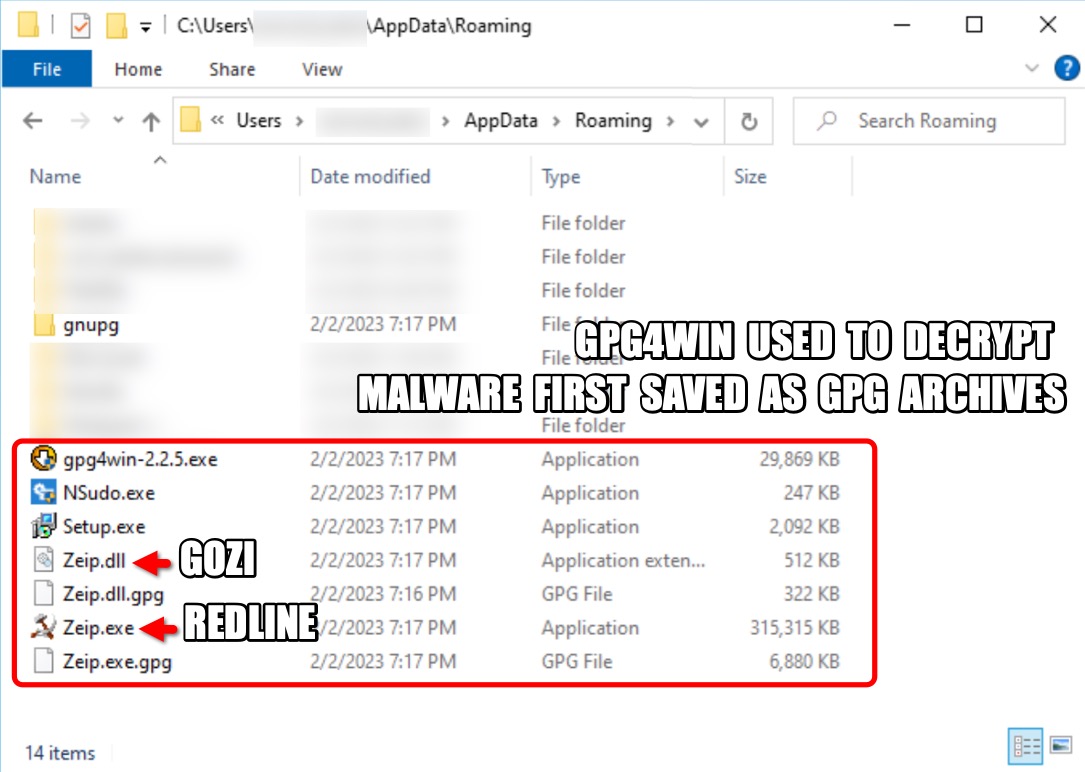Sort by the Date modified column
This screenshot has height=772, width=1085.
click(370, 176)
